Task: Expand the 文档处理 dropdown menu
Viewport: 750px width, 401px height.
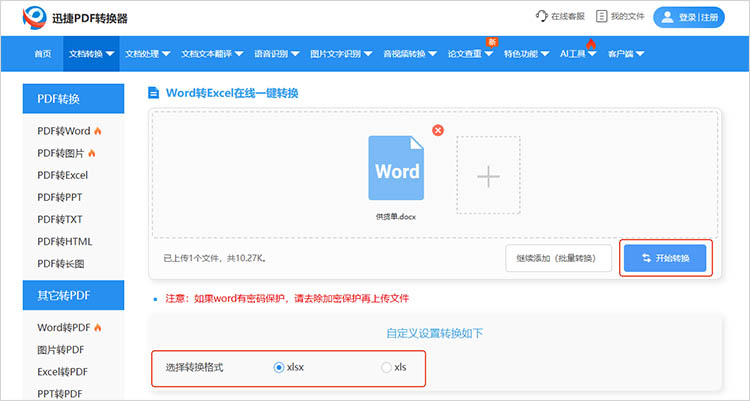Action: point(148,54)
